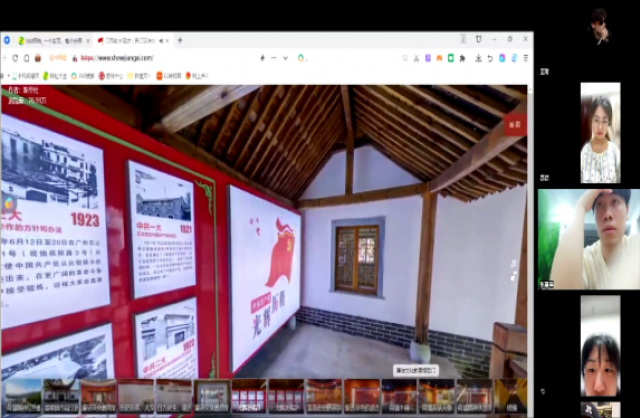Click the blue-and-pink square icon in toolbar
Image resolution: width=640 pixels, height=418 pixels.
click(x=502, y=58)
